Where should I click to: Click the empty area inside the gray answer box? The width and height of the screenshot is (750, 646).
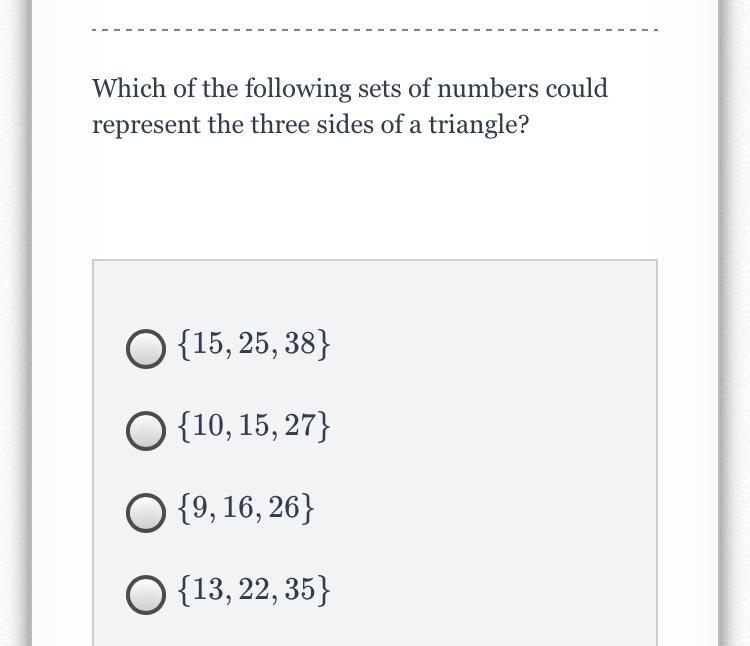[493, 454]
